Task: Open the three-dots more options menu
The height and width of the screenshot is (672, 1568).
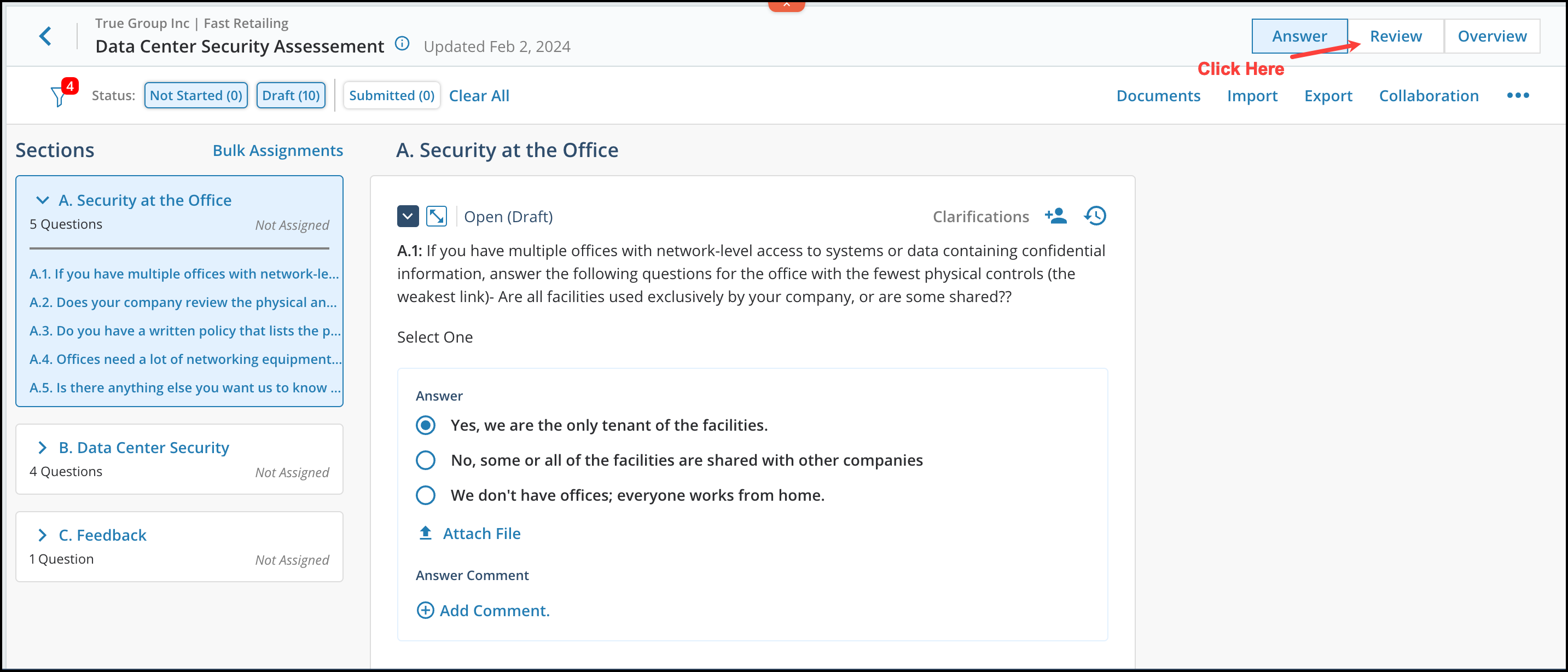Action: coord(1518,96)
